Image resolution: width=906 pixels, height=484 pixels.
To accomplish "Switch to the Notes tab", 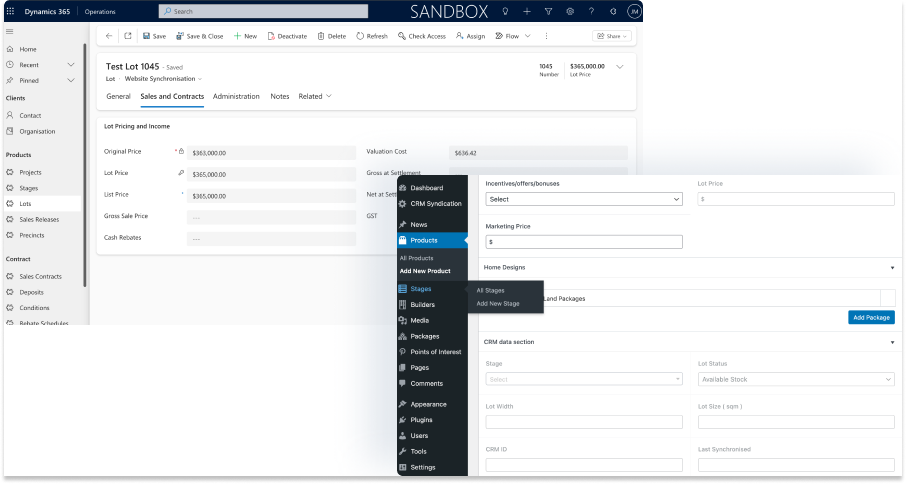I will pyautogui.click(x=280, y=96).
